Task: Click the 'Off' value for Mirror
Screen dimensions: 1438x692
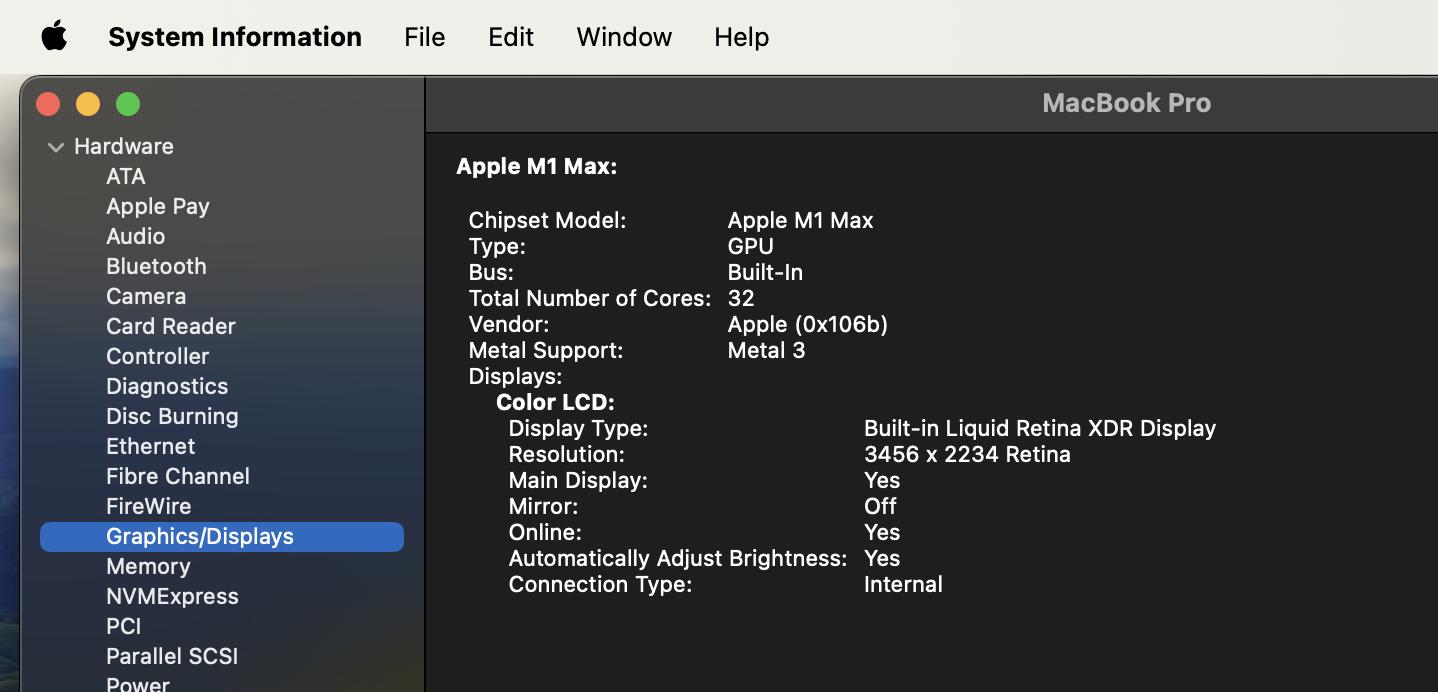Action: (881, 506)
